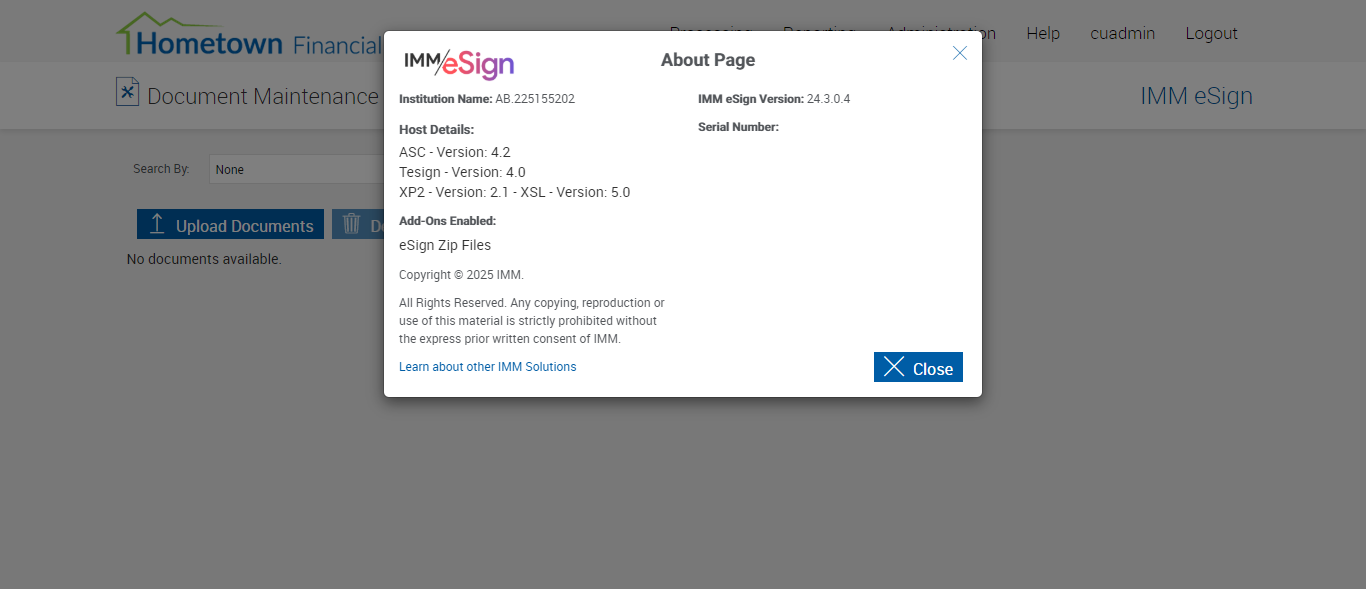Click the Document Maintenance page icon
Image resolution: width=1366 pixels, height=589 pixels.
pyautogui.click(x=127, y=92)
